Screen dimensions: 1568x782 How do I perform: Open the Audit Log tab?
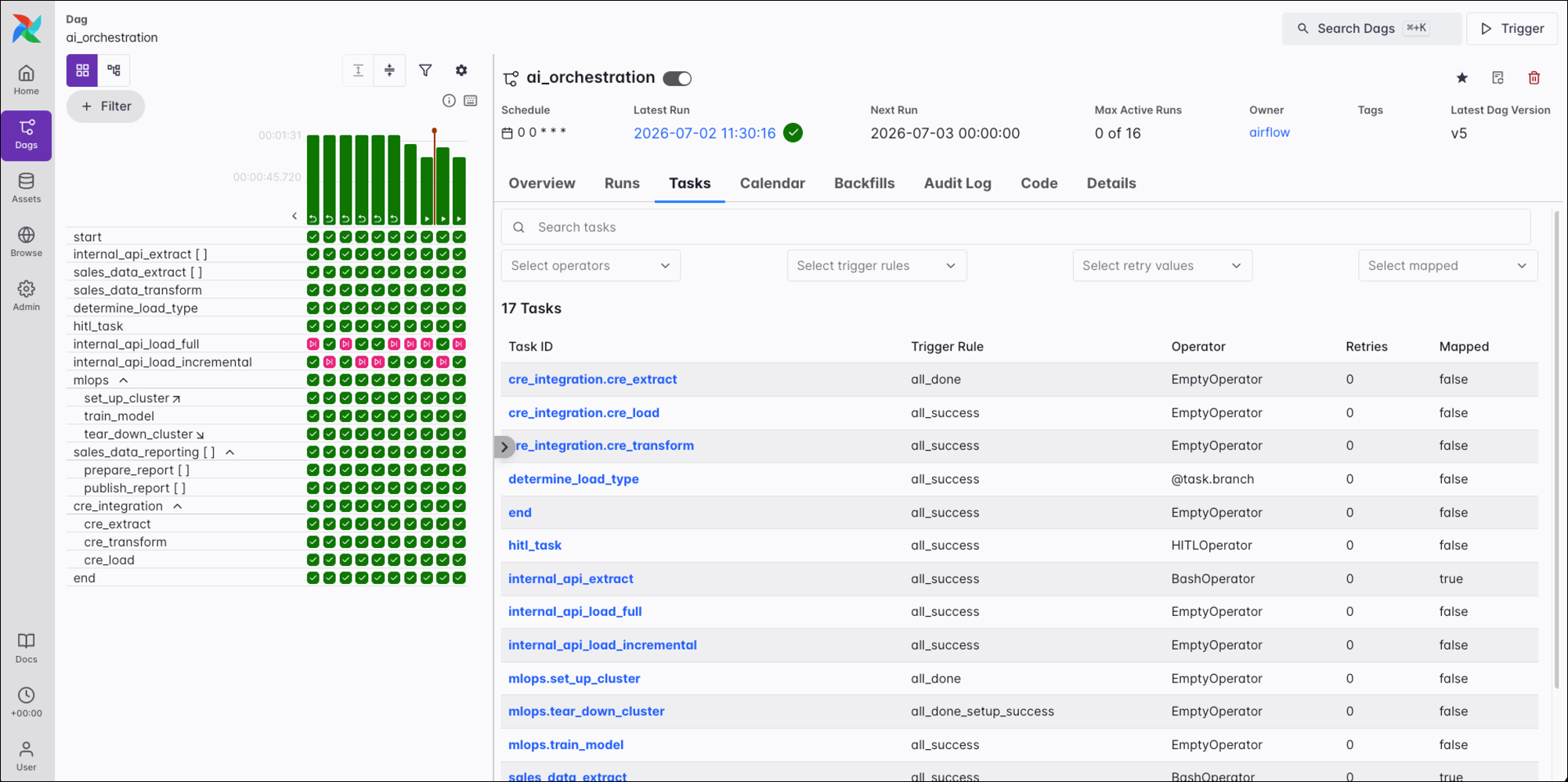coord(957,183)
